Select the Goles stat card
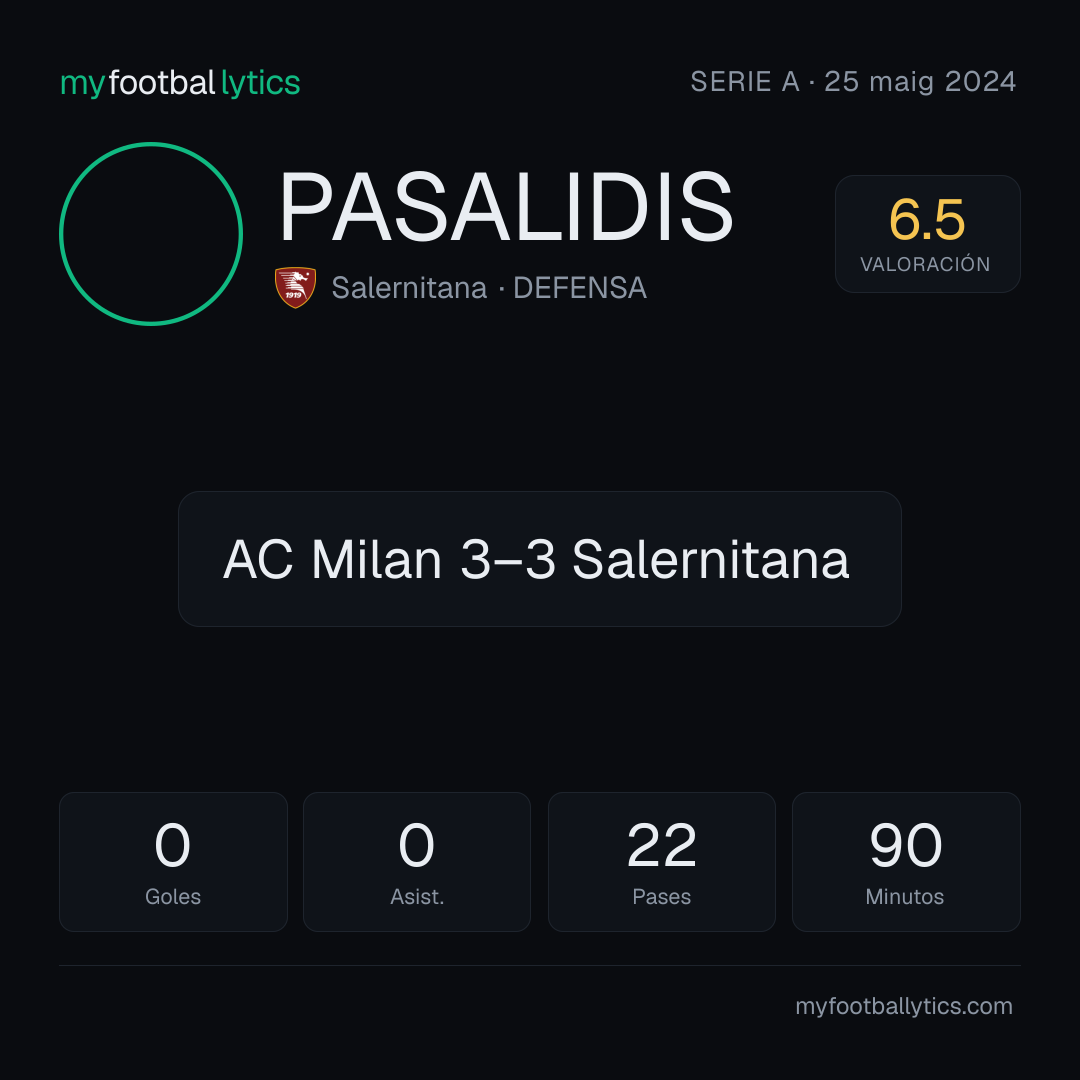The height and width of the screenshot is (1080, 1080). (x=173, y=862)
